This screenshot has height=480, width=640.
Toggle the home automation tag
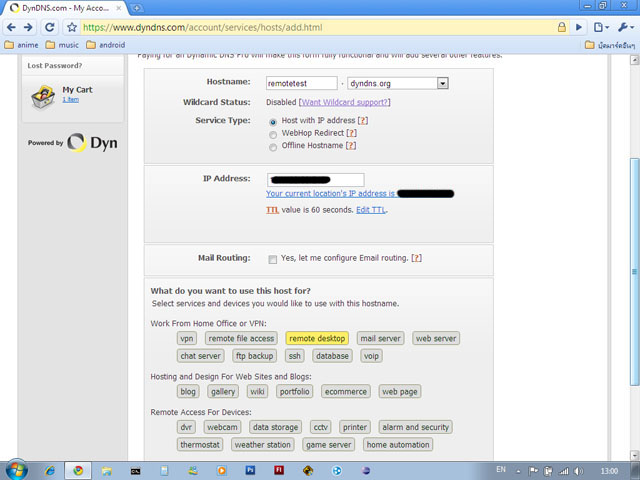click(398, 445)
